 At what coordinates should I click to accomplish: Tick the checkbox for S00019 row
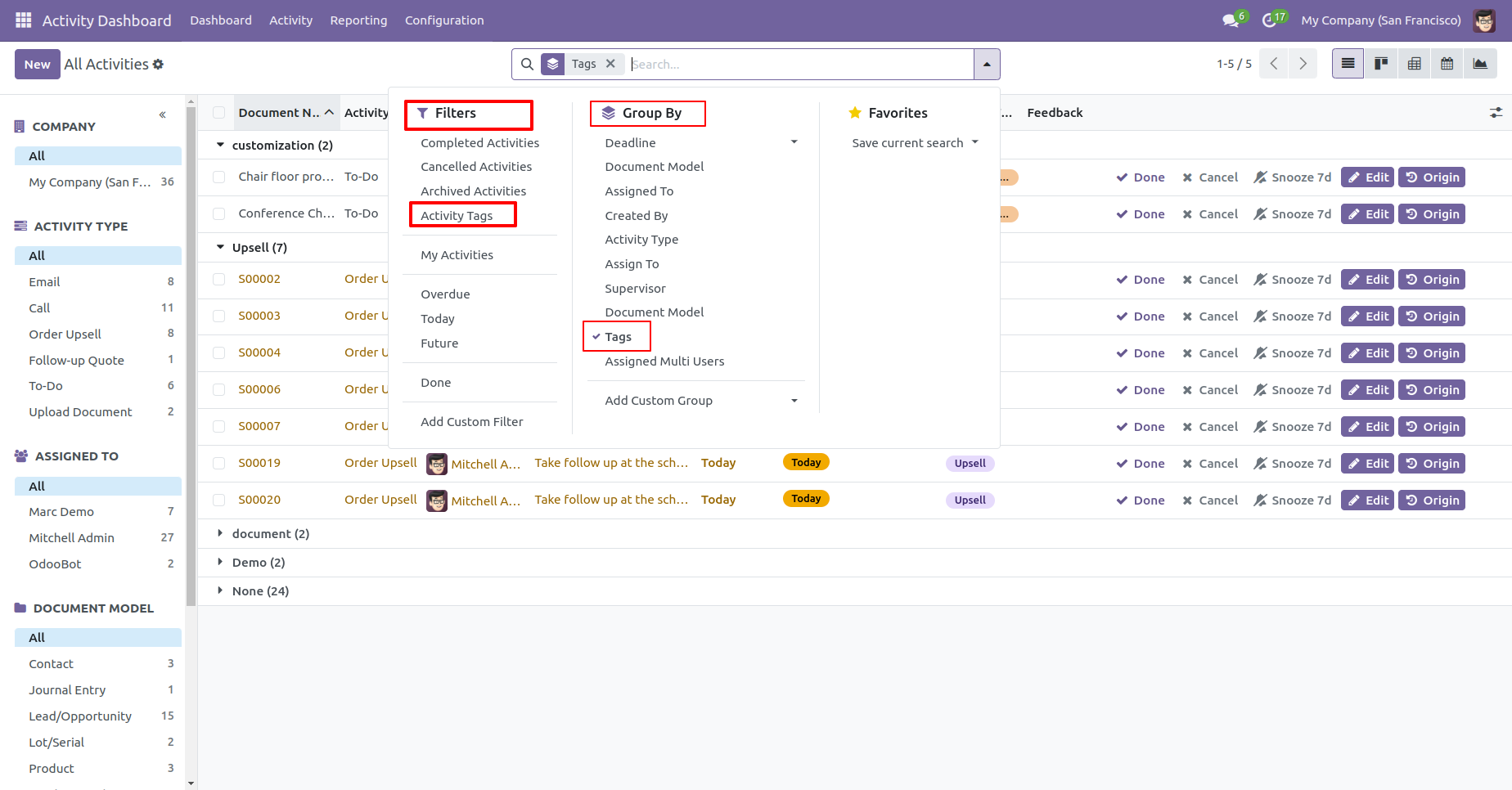[218, 463]
